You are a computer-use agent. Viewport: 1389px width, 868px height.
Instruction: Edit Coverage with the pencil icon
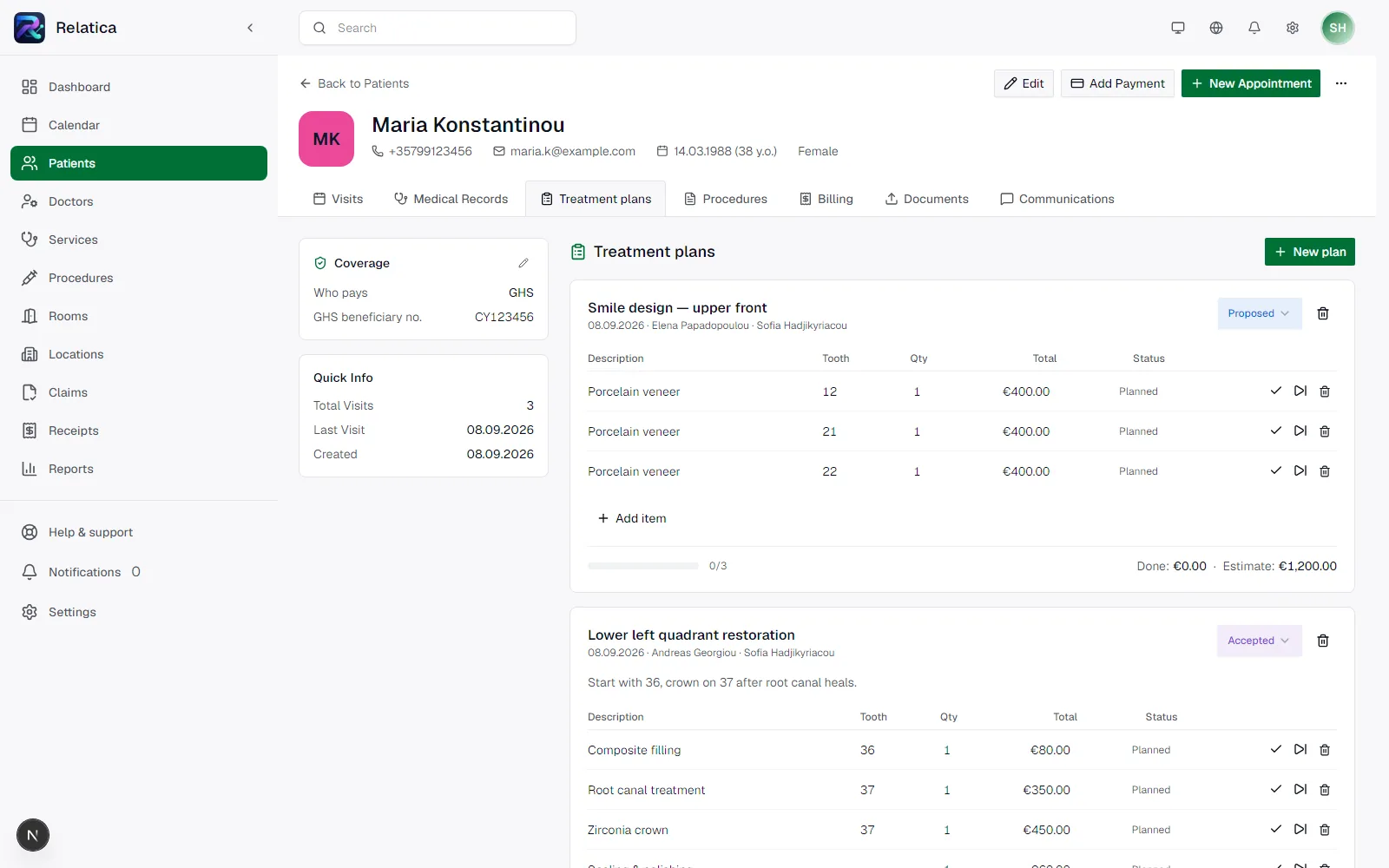pyautogui.click(x=523, y=263)
